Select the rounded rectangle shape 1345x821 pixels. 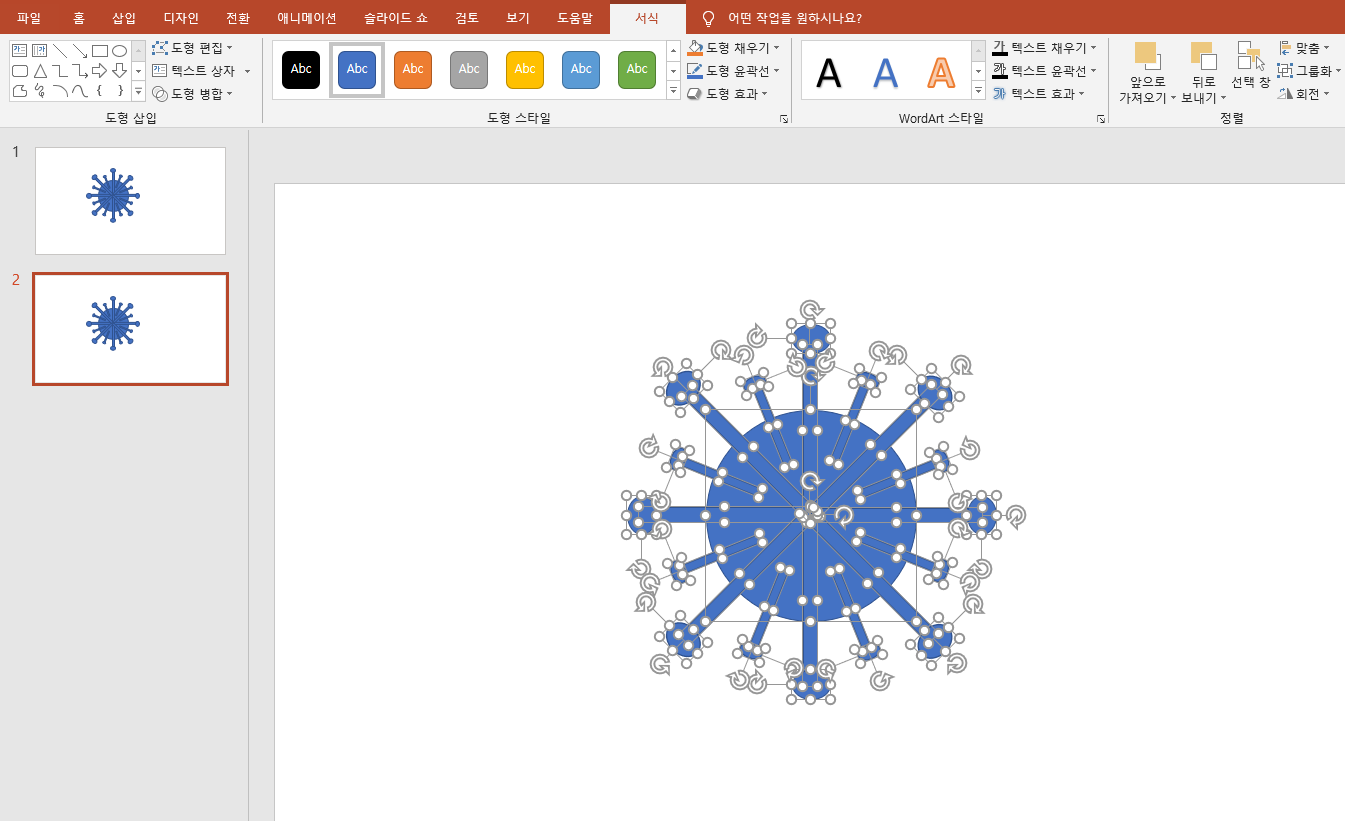19,71
